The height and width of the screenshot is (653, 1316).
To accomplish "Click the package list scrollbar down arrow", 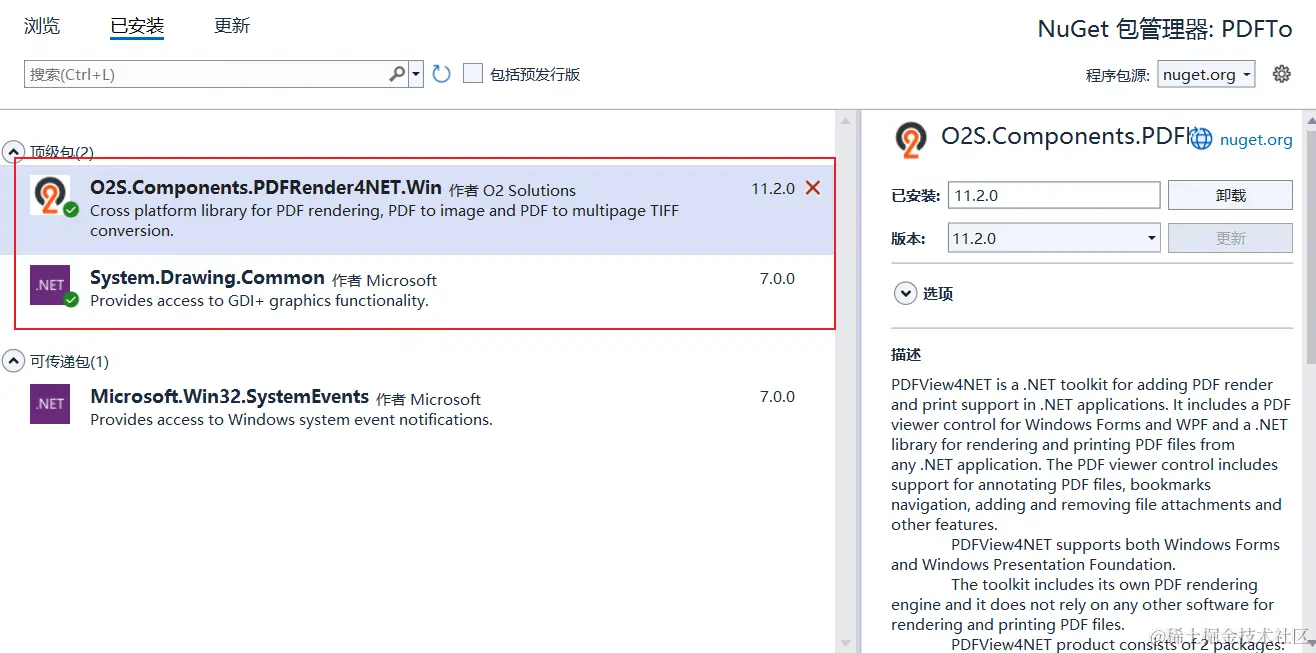I will click(847, 643).
